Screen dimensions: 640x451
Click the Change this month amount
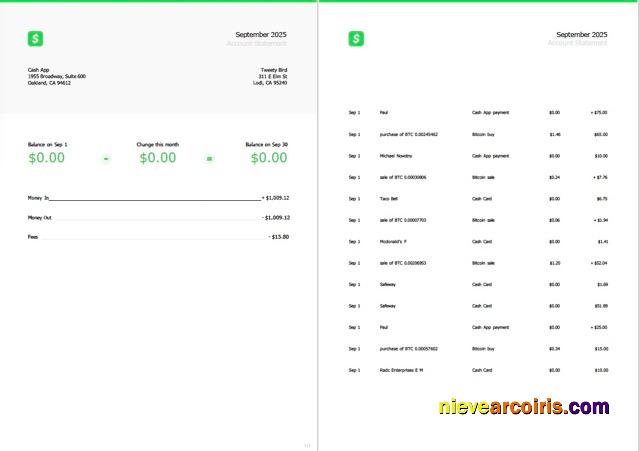click(157, 158)
